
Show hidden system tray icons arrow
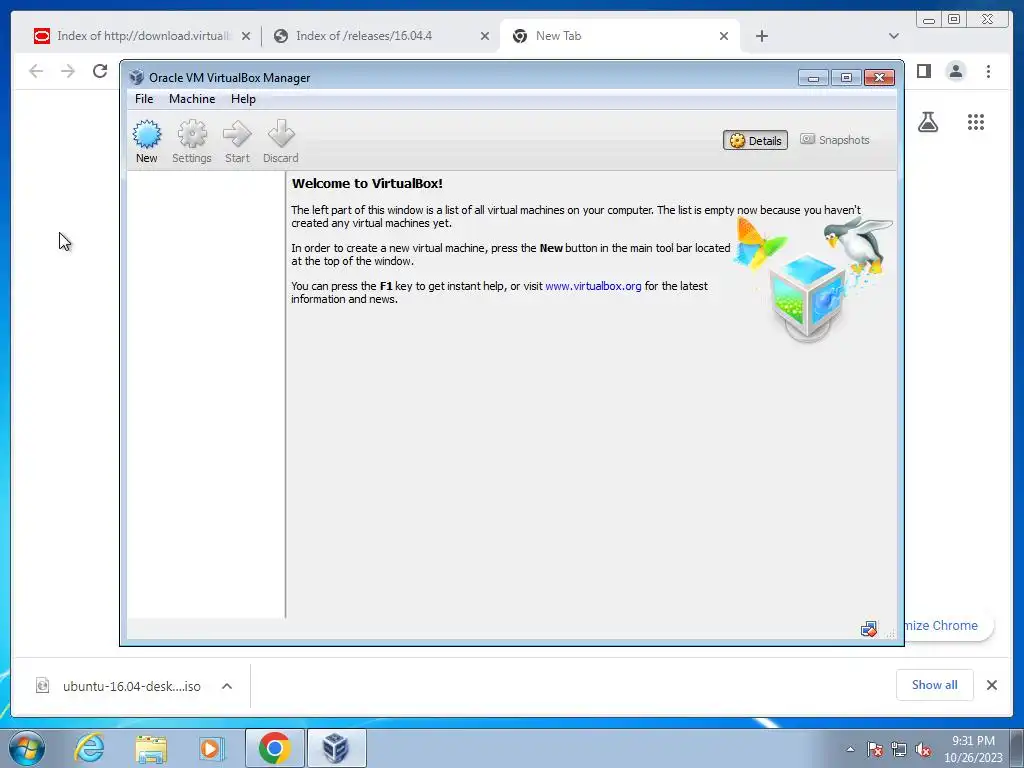[850, 749]
